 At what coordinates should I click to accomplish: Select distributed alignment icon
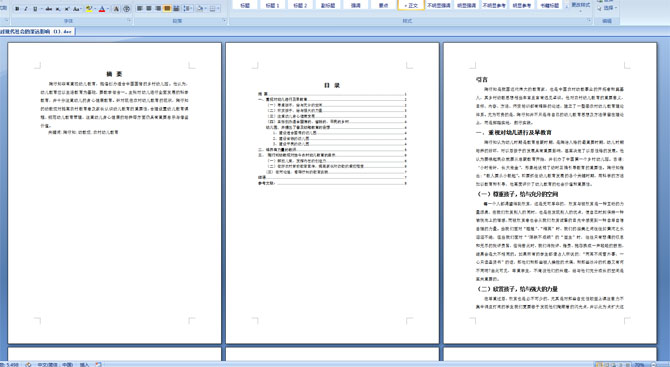(x=176, y=9)
